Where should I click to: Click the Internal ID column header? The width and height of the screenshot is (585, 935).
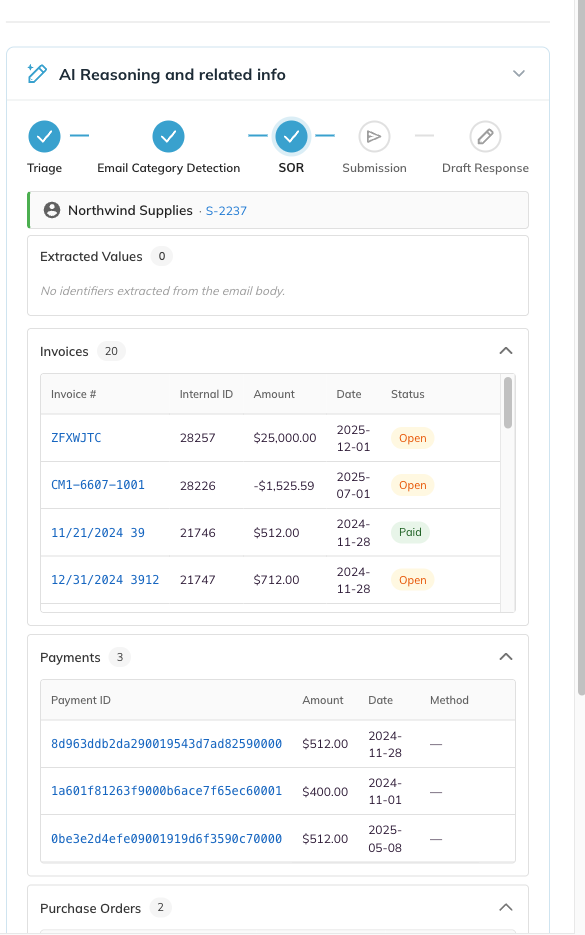(206, 394)
